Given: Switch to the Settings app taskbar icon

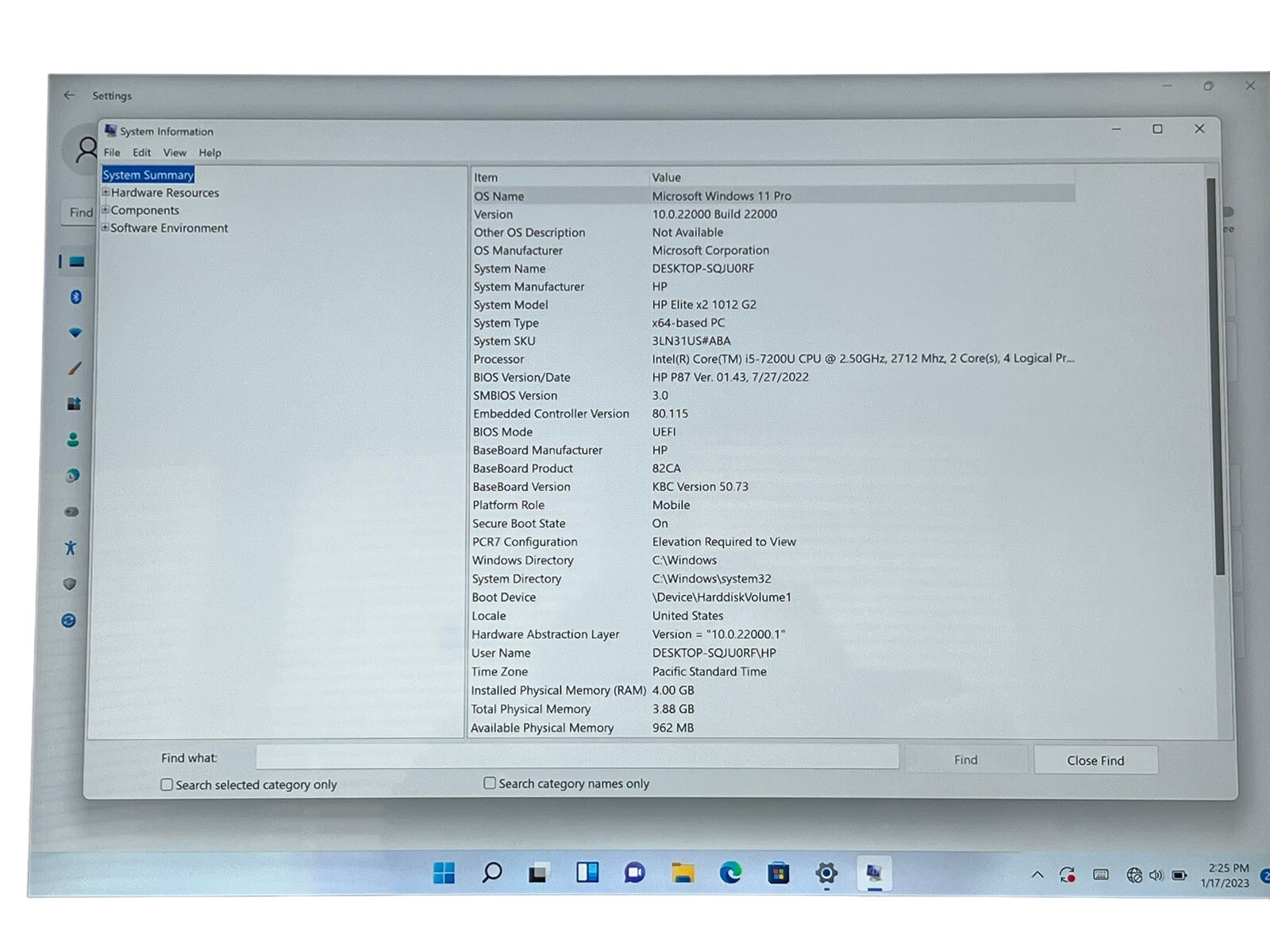Looking at the screenshot, I should pyautogui.click(x=826, y=873).
